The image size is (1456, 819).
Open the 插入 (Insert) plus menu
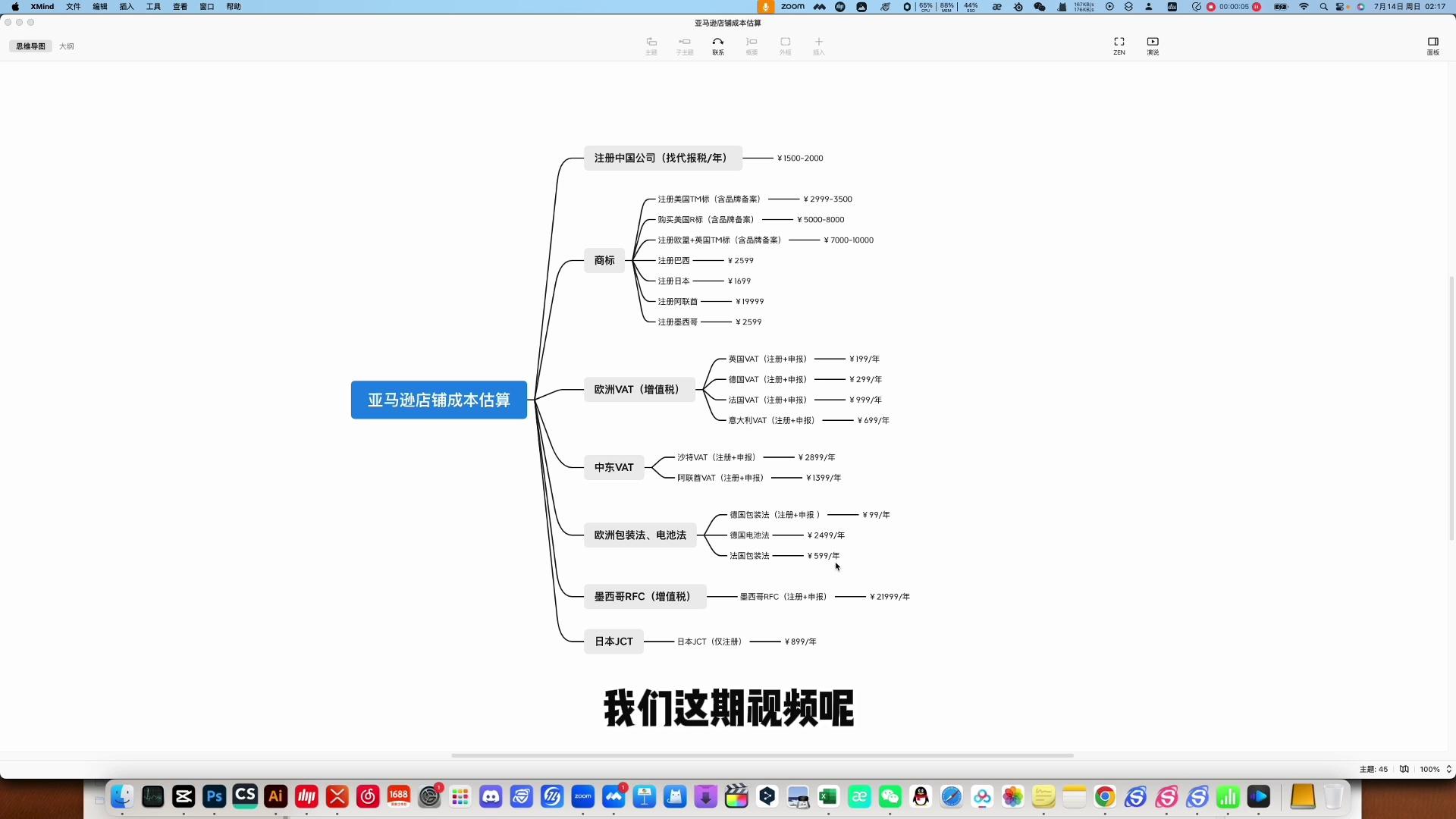coord(818,46)
